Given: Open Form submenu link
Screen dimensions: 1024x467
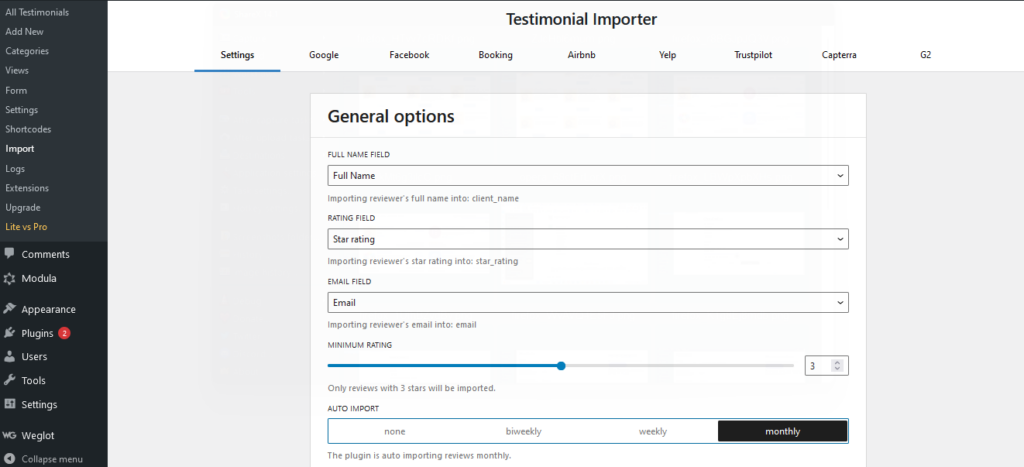Looking at the screenshot, I should click(16, 90).
